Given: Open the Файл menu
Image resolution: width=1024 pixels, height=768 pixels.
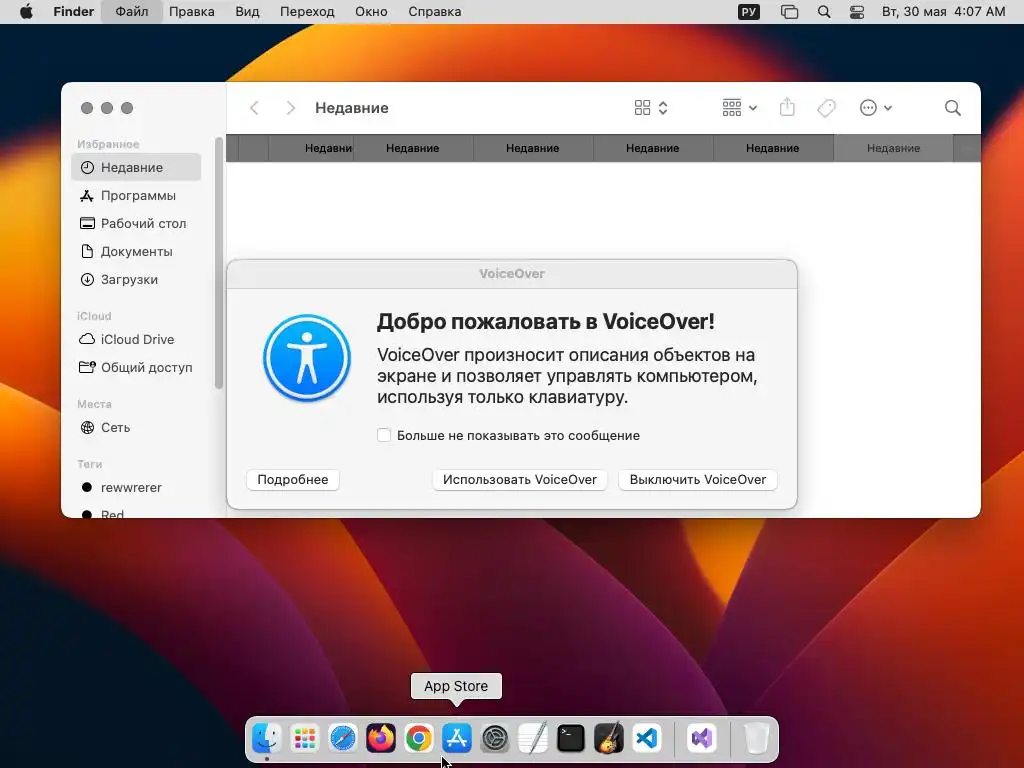Looking at the screenshot, I should [132, 12].
